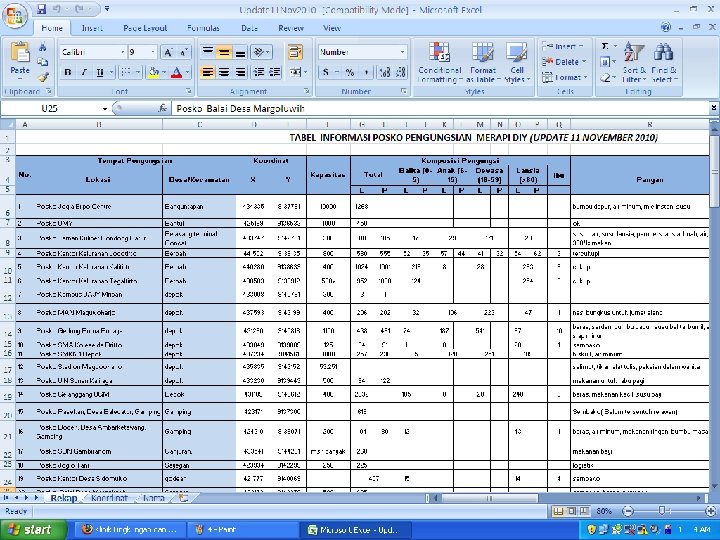
Task: Click the Accounting currency format icon
Action: 326,72
